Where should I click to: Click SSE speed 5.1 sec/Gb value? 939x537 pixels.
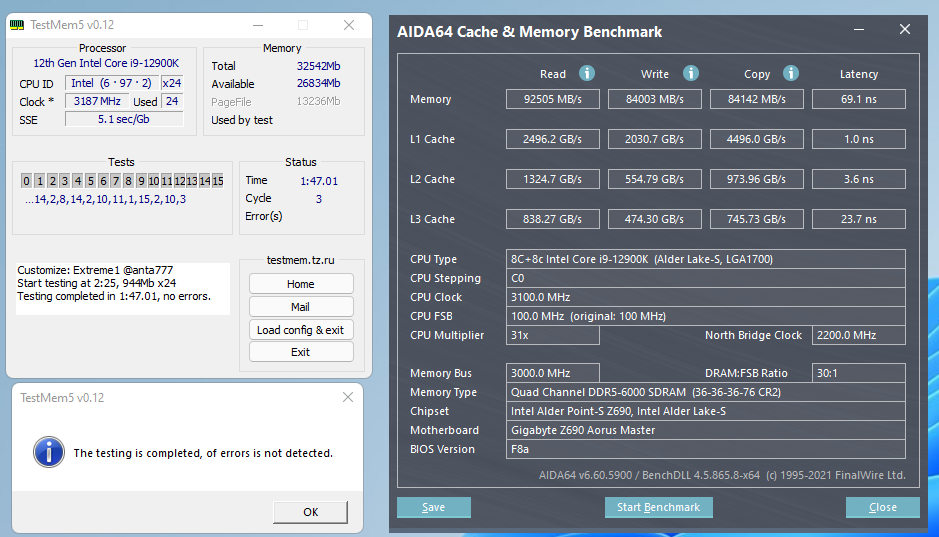coord(124,119)
